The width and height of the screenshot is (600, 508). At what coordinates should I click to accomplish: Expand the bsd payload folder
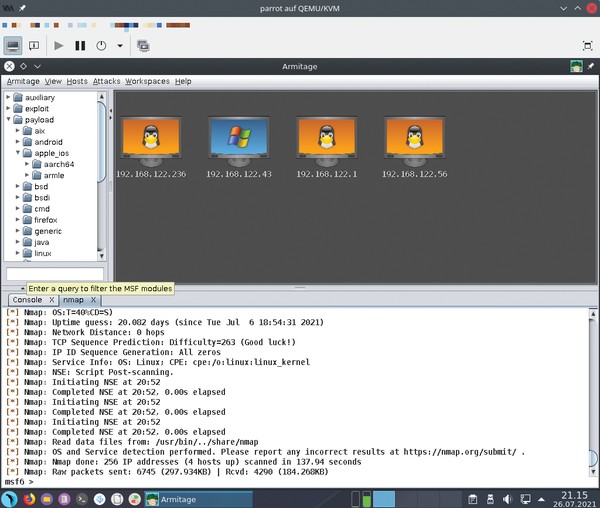coord(18,186)
